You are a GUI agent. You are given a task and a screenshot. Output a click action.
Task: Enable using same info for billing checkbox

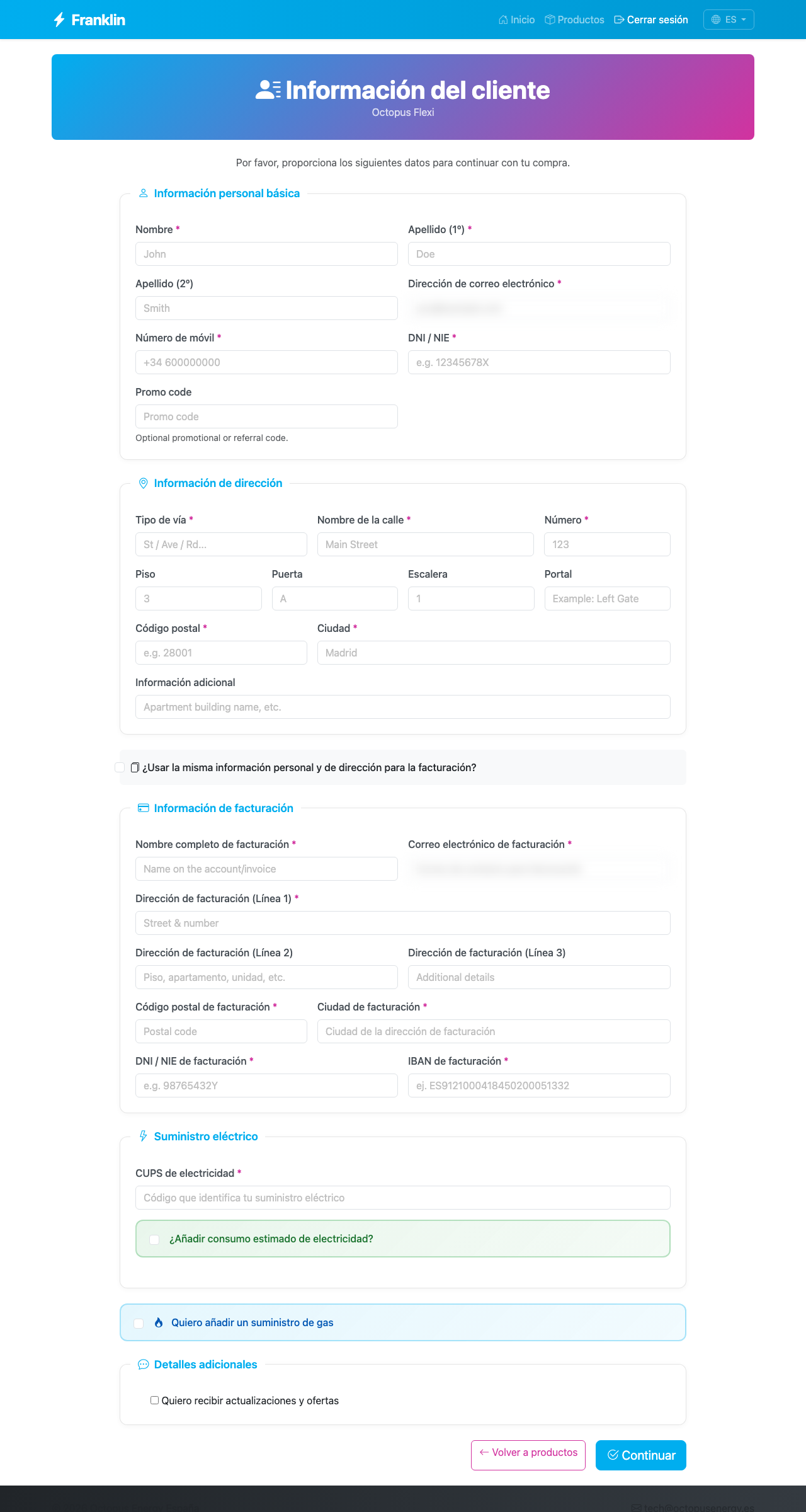click(x=120, y=767)
